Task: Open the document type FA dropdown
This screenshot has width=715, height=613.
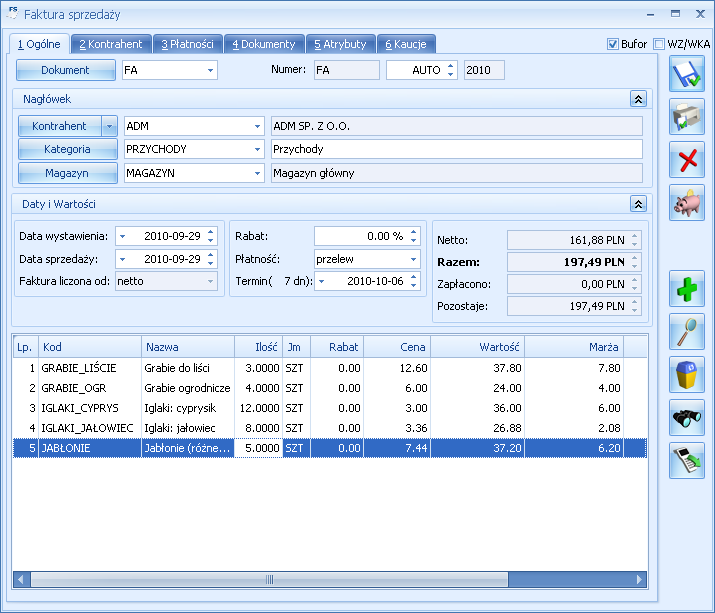Action: coord(210,70)
